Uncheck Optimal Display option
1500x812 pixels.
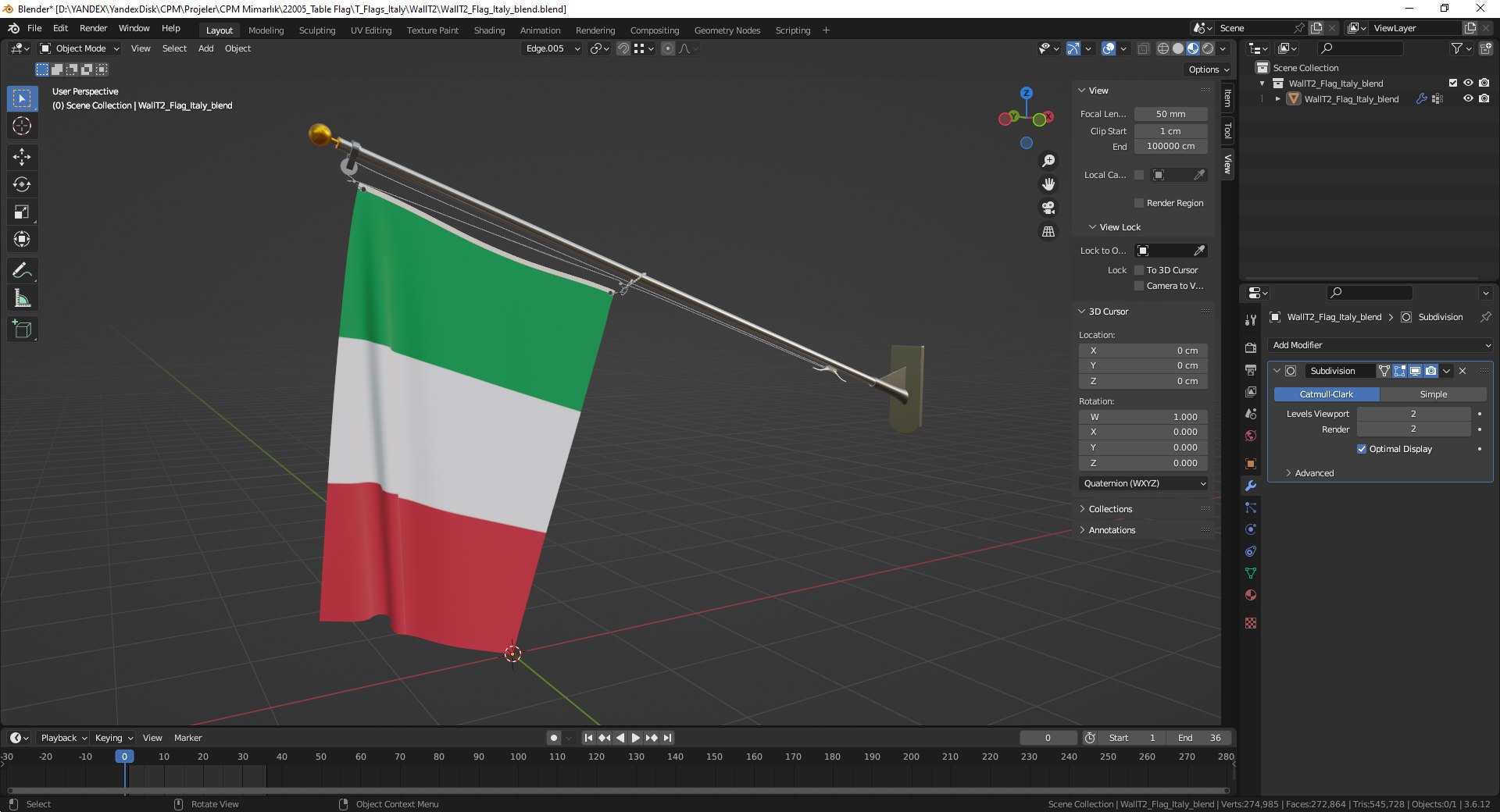tap(1362, 449)
